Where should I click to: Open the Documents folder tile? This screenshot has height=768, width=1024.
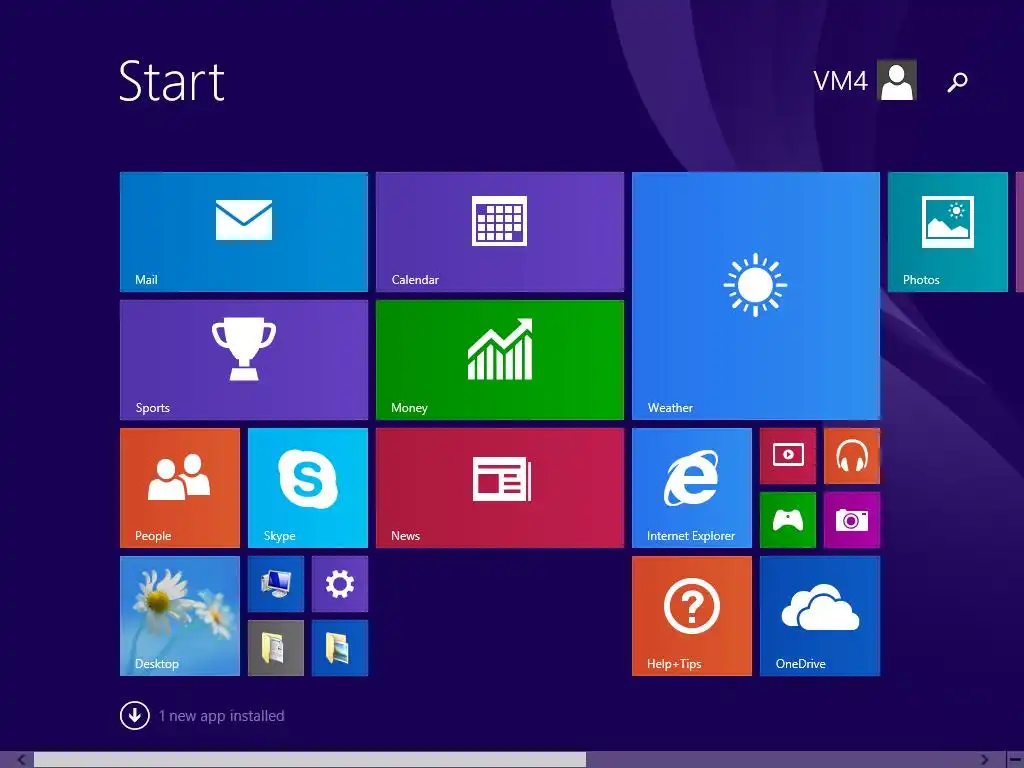point(276,648)
